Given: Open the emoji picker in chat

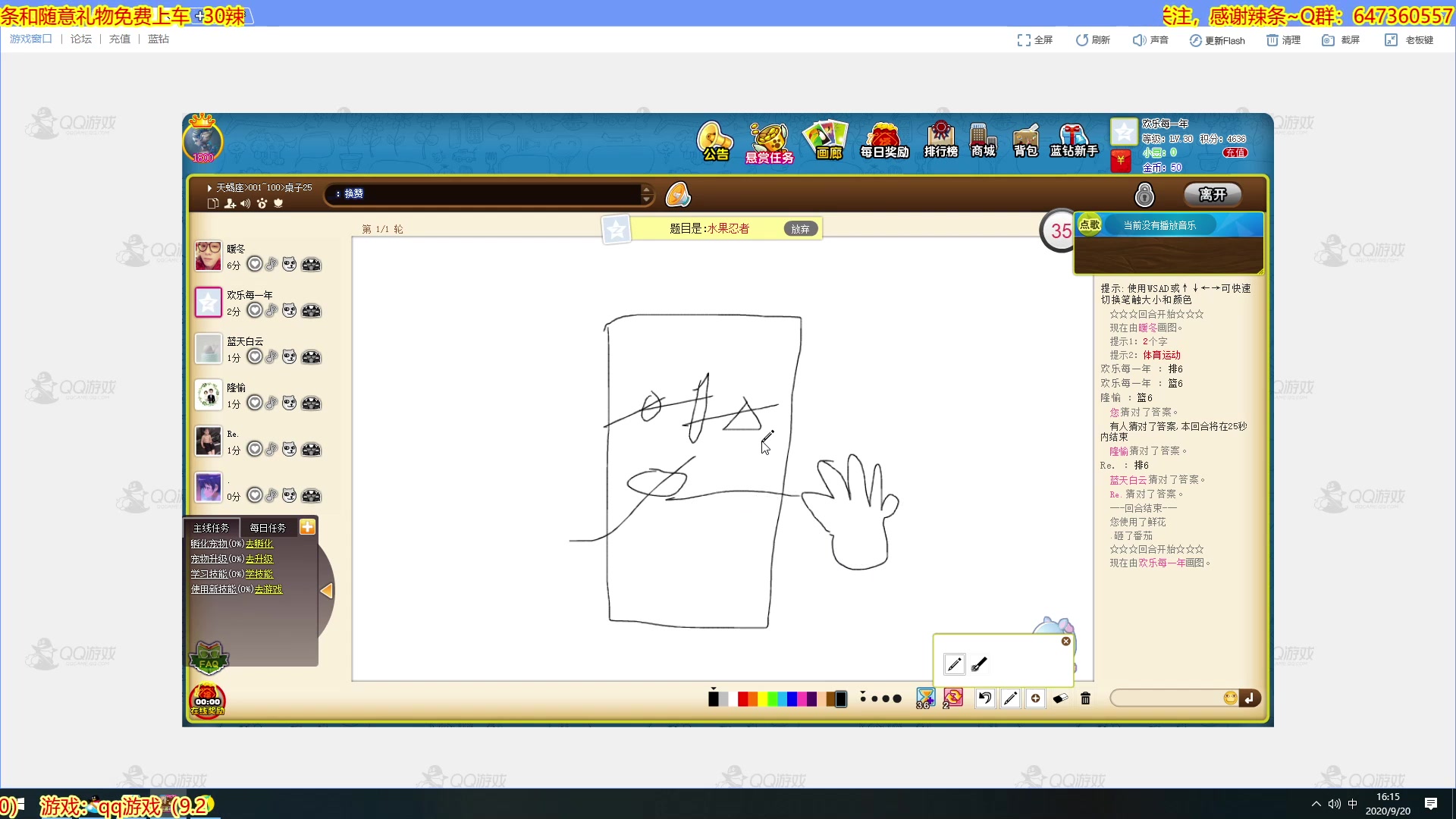Looking at the screenshot, I should pyautogui.click(x=1230, y=698).
